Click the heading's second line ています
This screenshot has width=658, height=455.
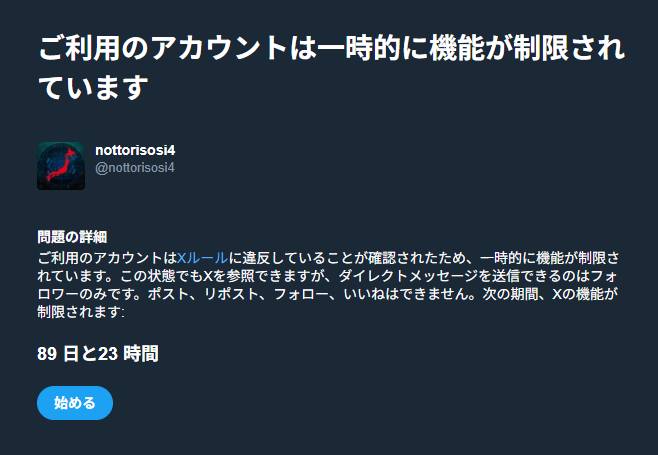click(x=93, y=88)
